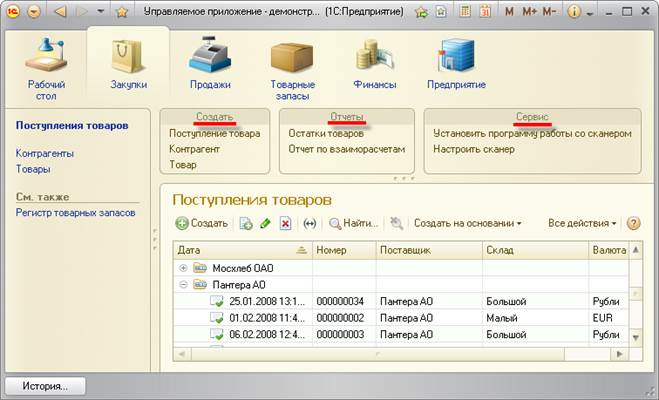Click the Номер column header

(x=344, y=250)
